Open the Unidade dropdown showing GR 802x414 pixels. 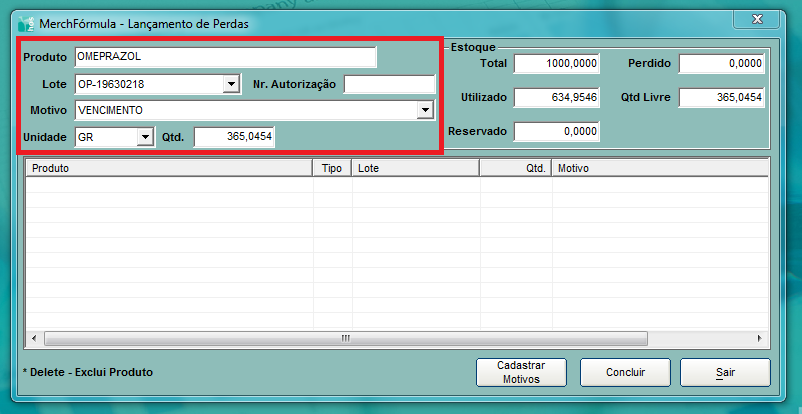(x=144, y=136)
